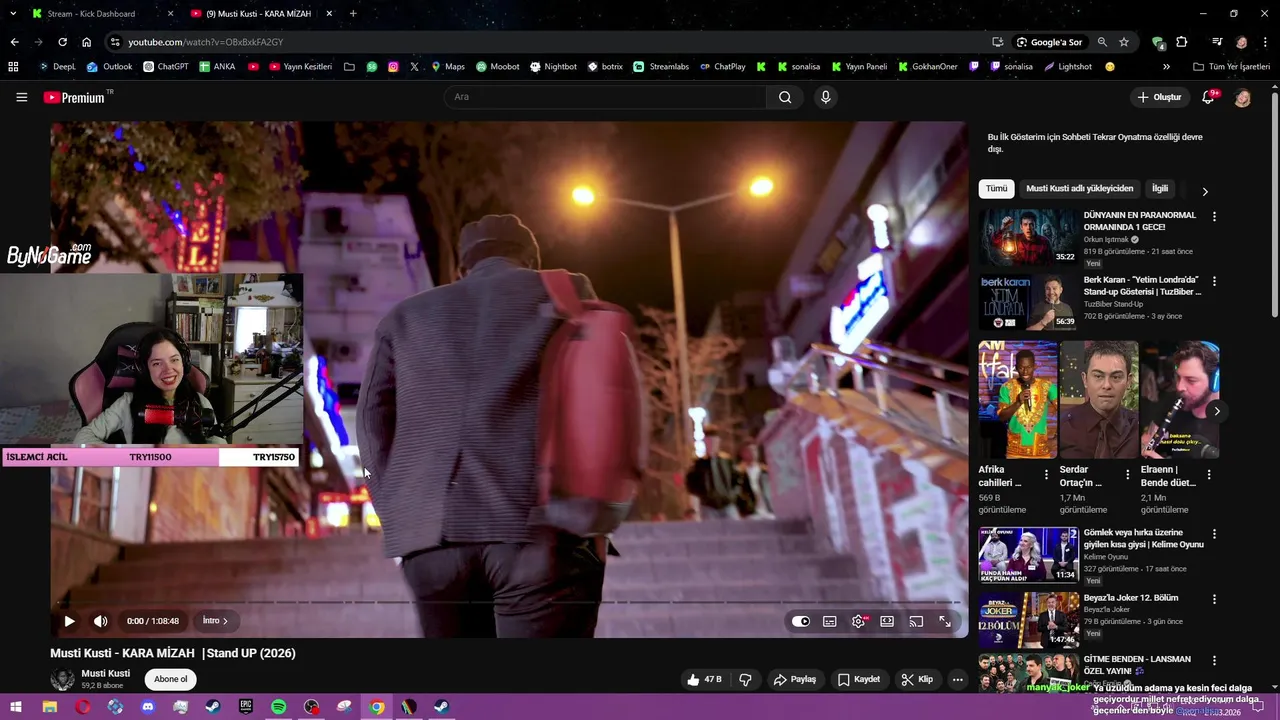The height and width of the screenshot is (720, 1280).
Task: Click the Ara search input field
Action: click(x=605, y=97)
